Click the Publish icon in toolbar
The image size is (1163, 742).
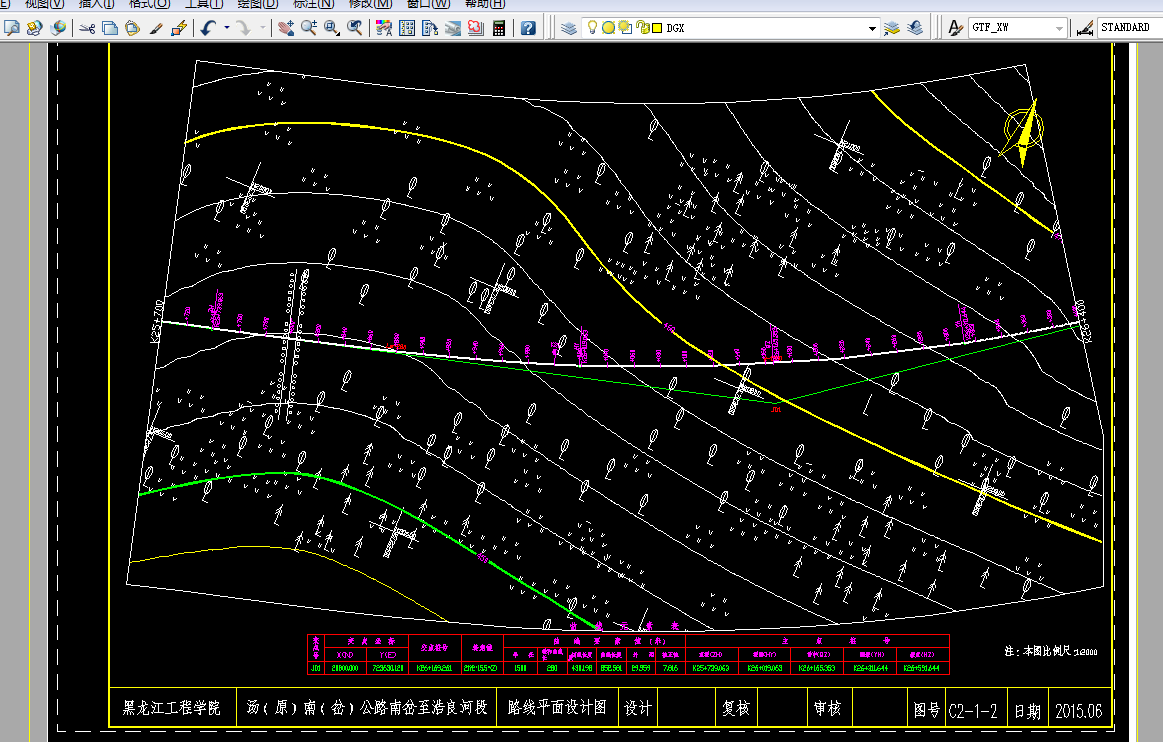point(34,28)
